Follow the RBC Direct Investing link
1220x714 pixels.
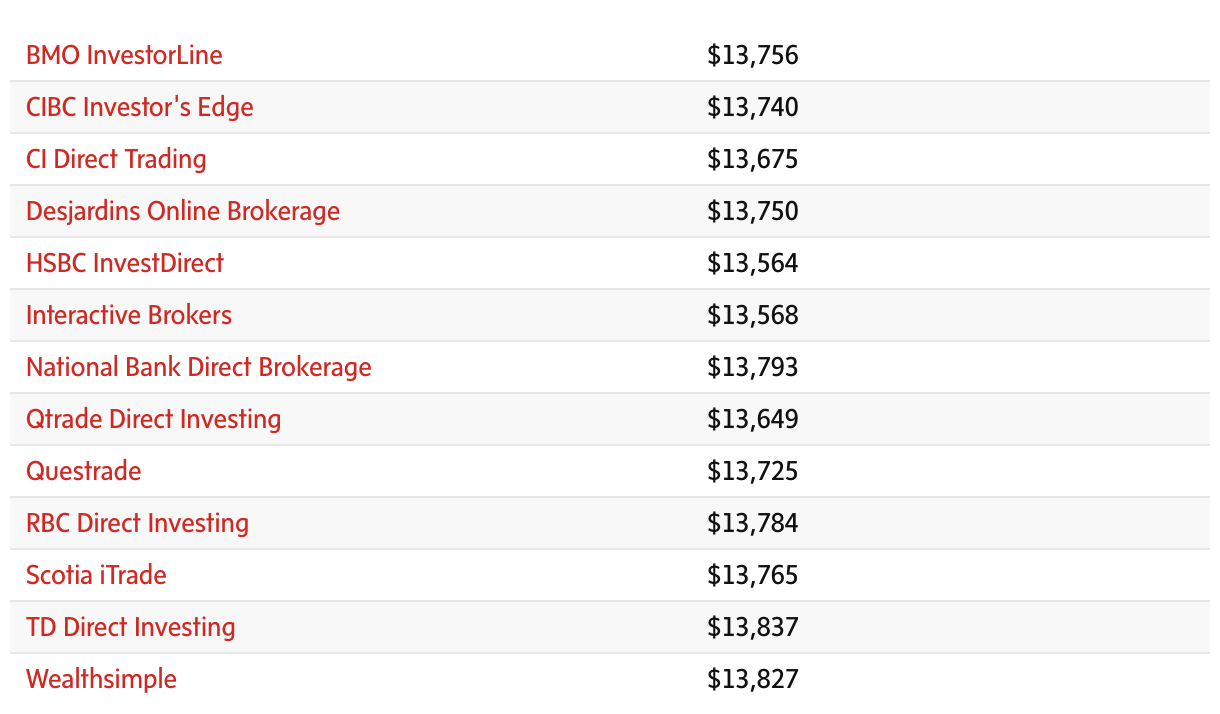coord(138,523)
